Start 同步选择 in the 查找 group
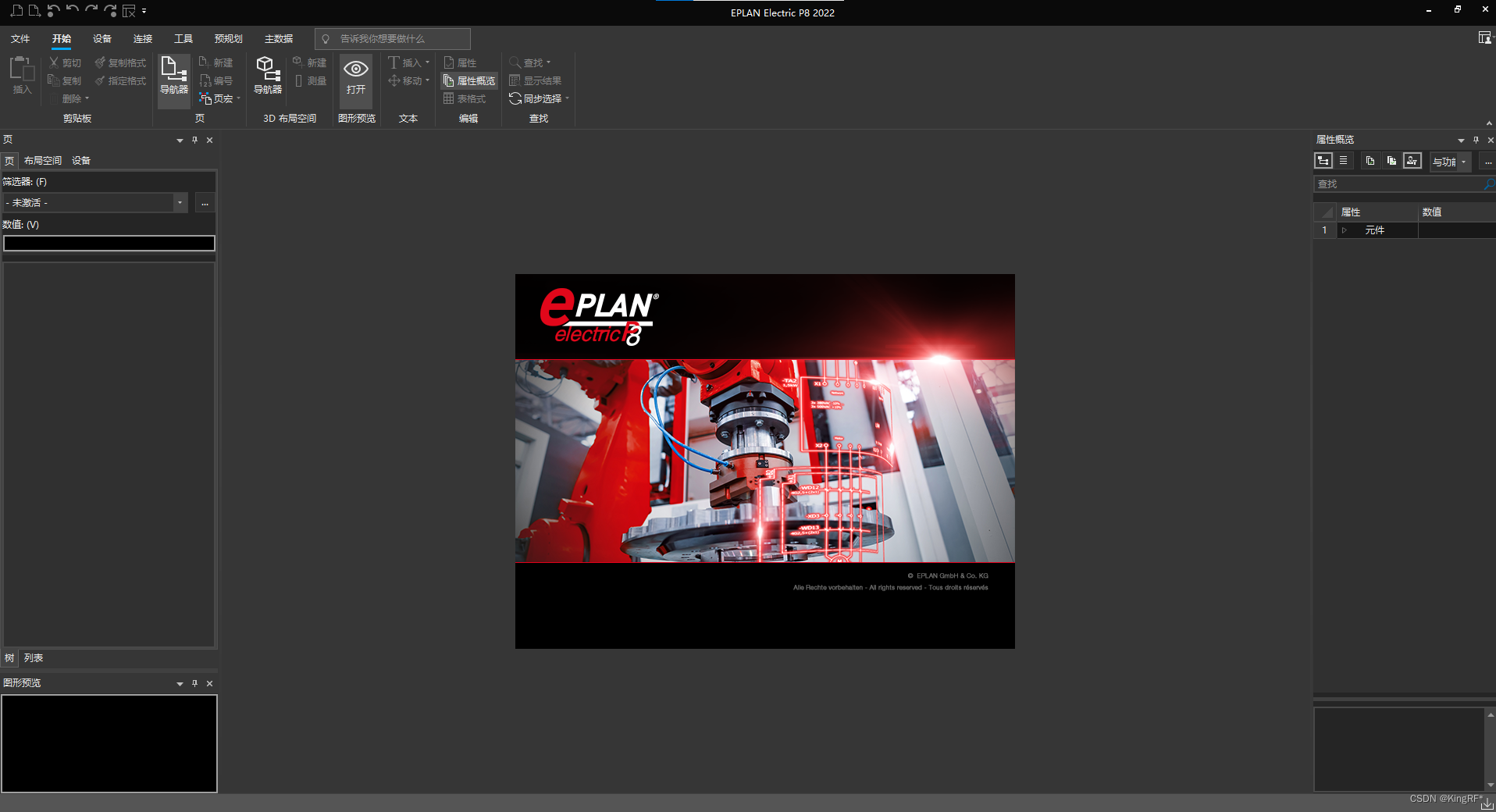1496x812 pixels. click(x=537, y=98)
